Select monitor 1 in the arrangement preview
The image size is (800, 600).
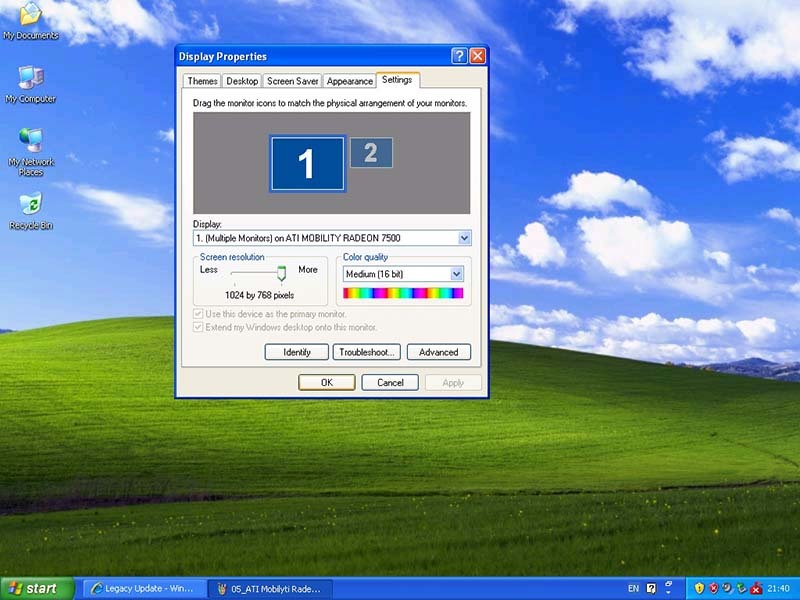click(x=307, y=163)
